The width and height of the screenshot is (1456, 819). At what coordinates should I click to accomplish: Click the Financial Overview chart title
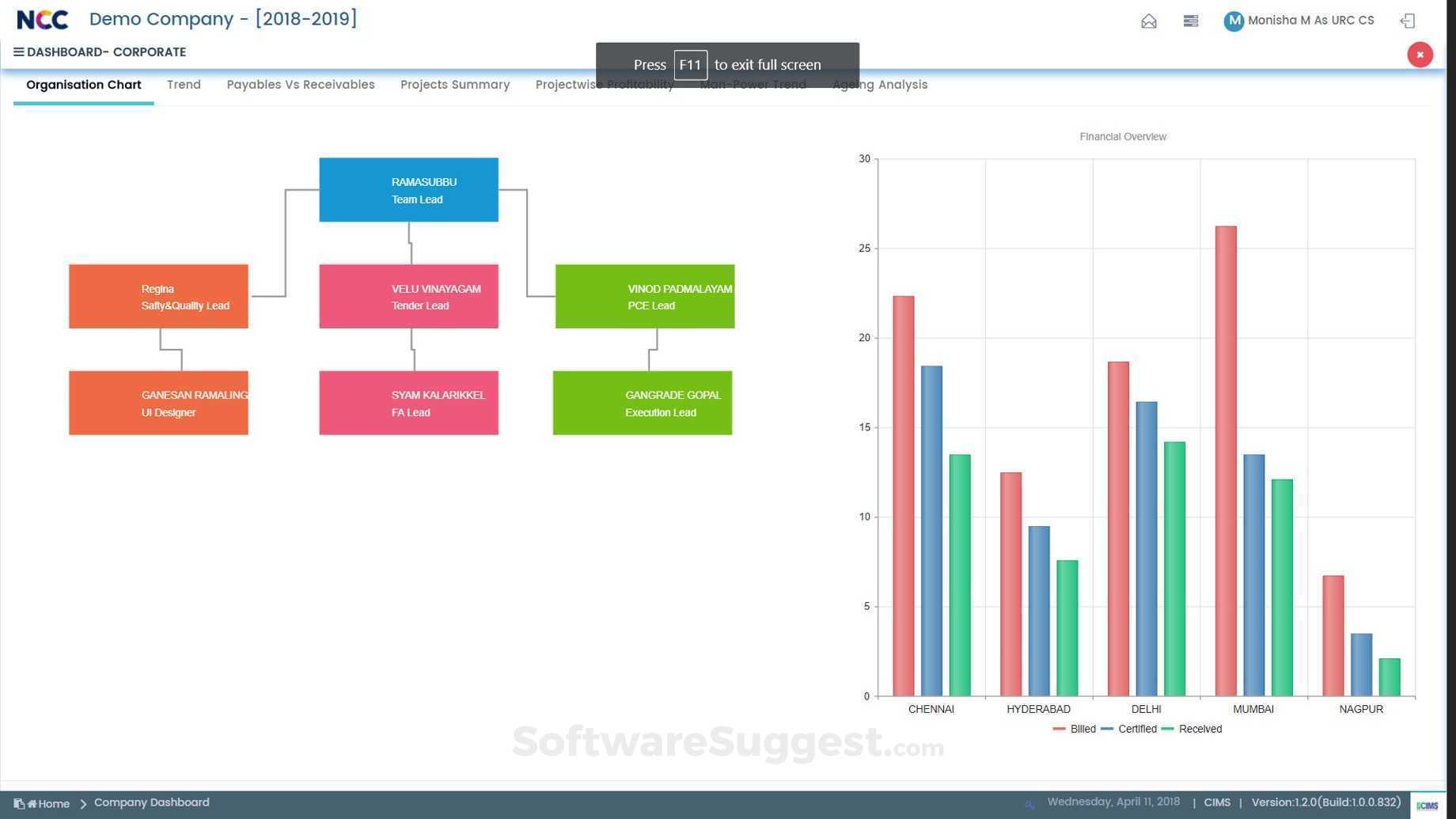1123,137
